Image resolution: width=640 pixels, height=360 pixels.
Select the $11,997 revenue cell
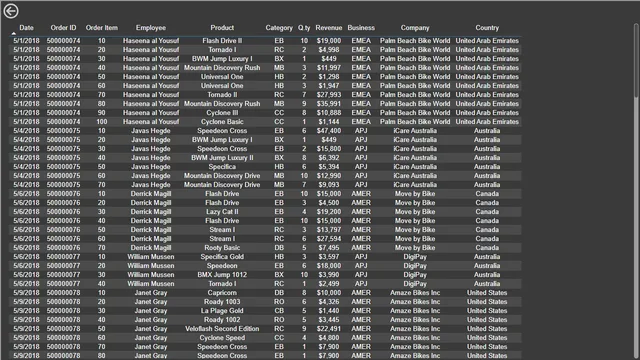tap(329, 68)
